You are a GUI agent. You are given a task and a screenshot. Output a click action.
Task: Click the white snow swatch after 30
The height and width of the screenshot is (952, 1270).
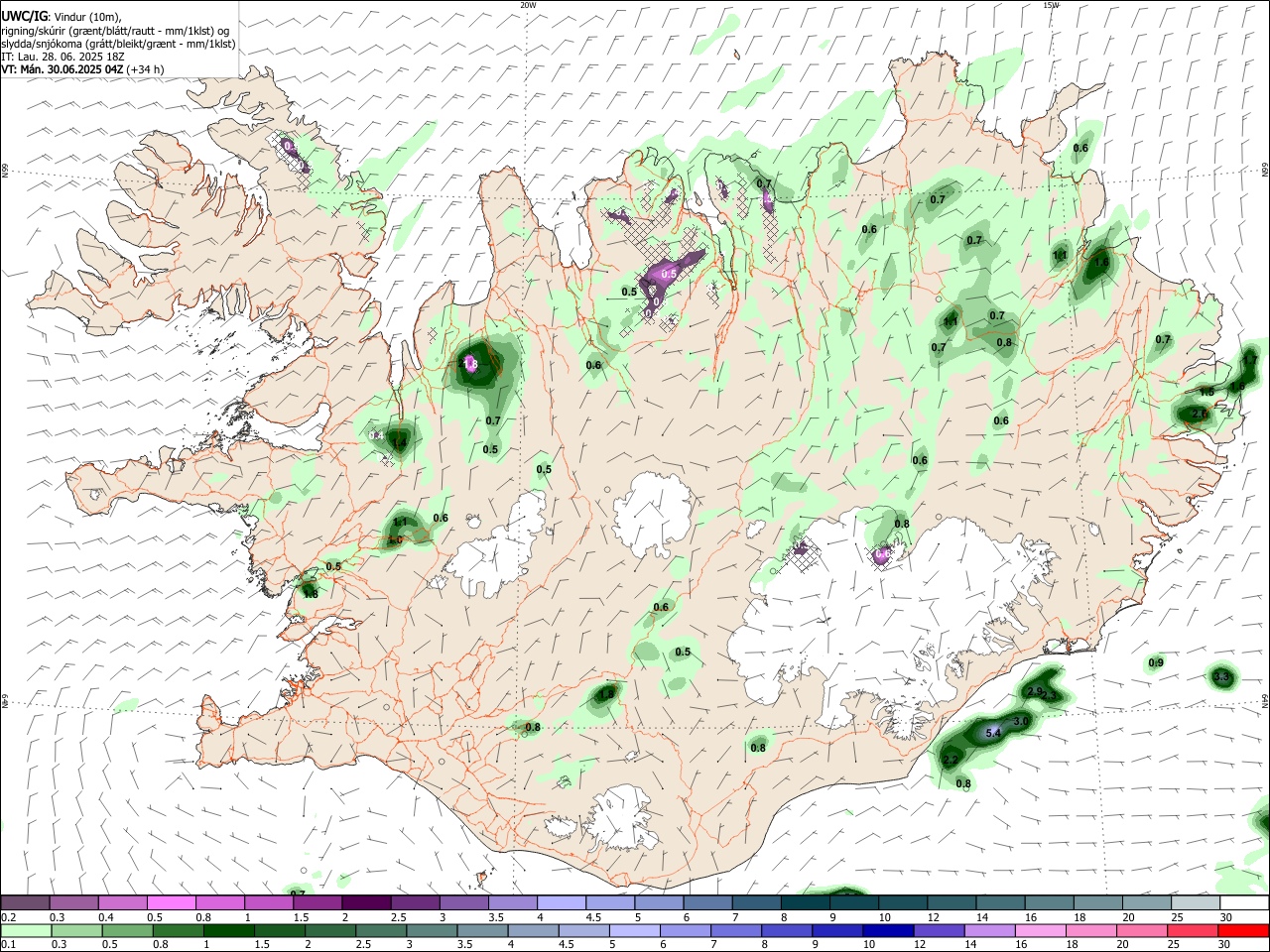click(1244, 903)
